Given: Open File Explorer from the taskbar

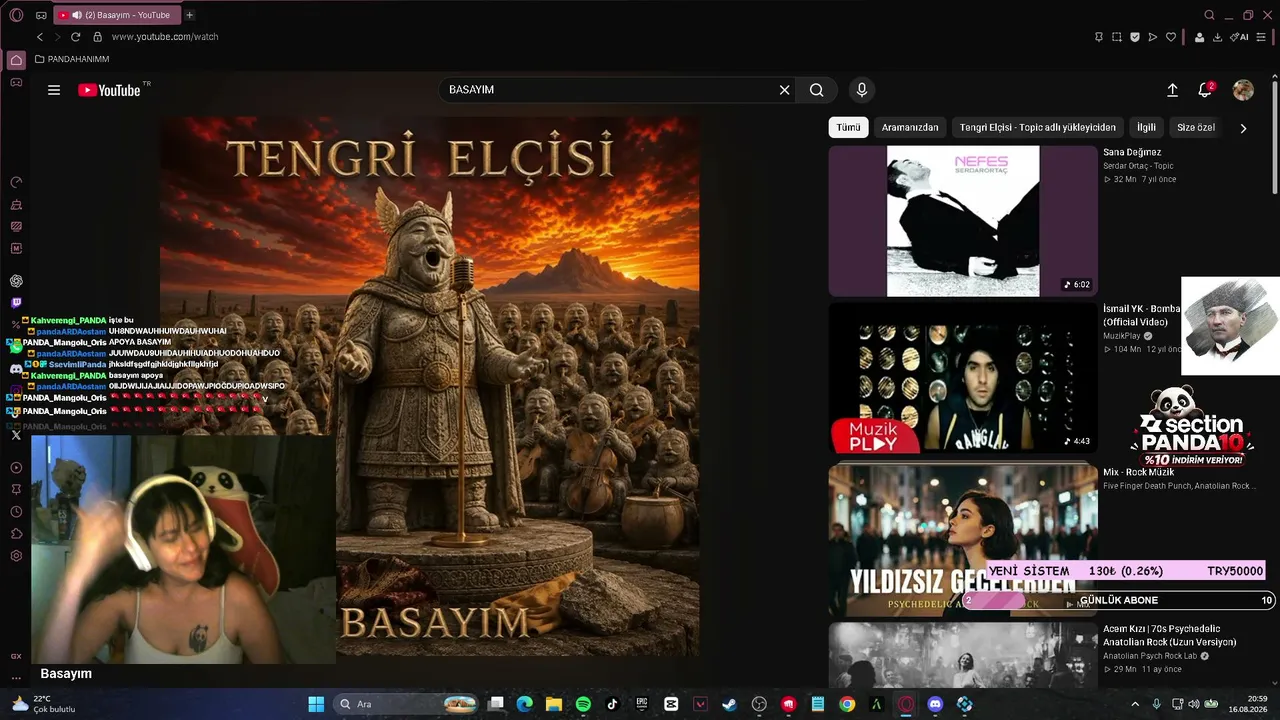Looking at the screenshot, I should pyautogui.click(x=554, y=704).
